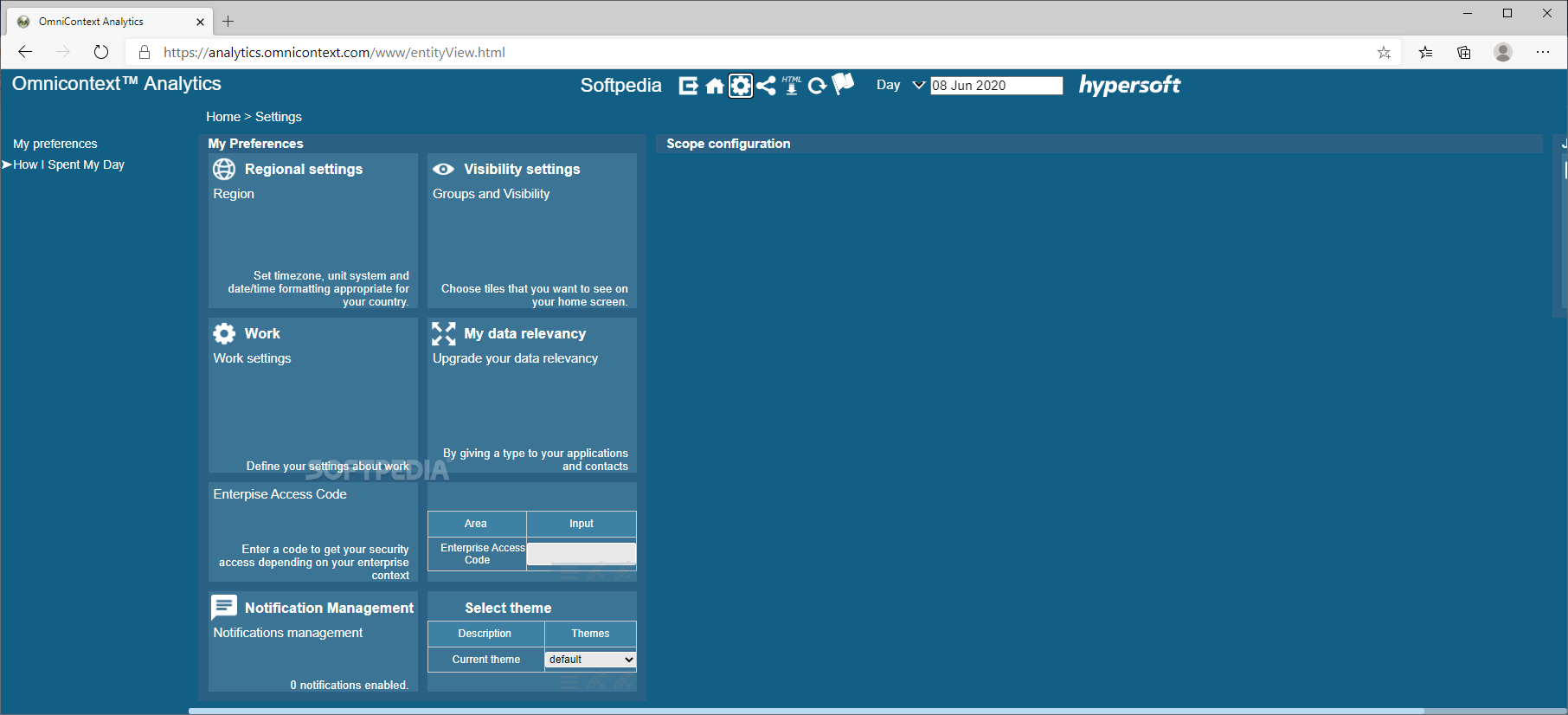Viewport: 1568px width, 715px height.
Task: Click the hypersoft logo
Action: coord(1129,85)
